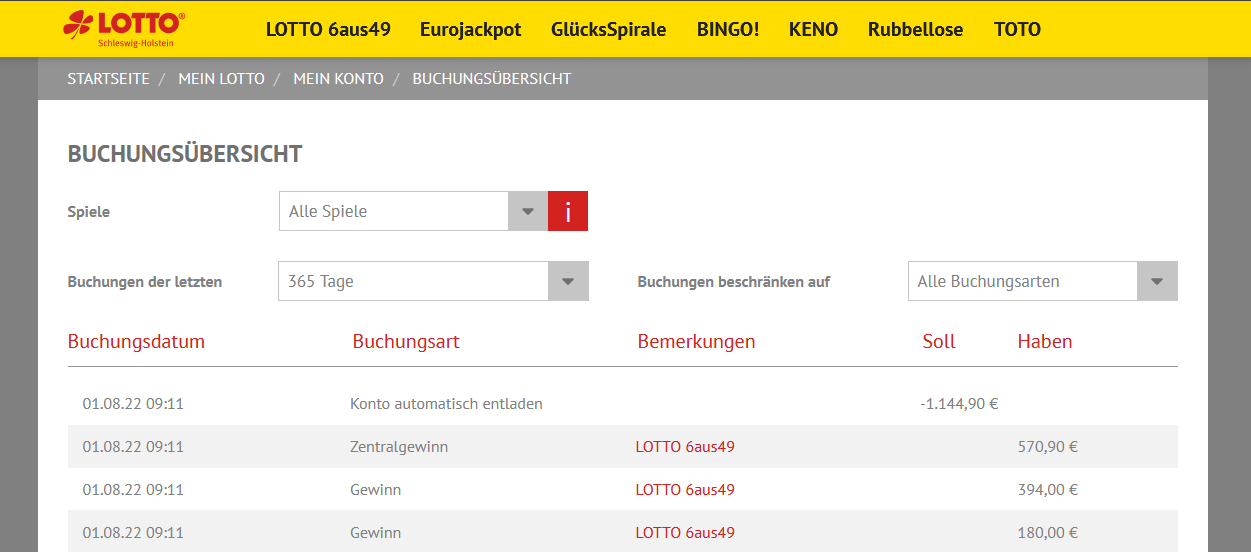Click the red info icon next to Spiele
This screenshot has width=1251, height=552.
568,211
